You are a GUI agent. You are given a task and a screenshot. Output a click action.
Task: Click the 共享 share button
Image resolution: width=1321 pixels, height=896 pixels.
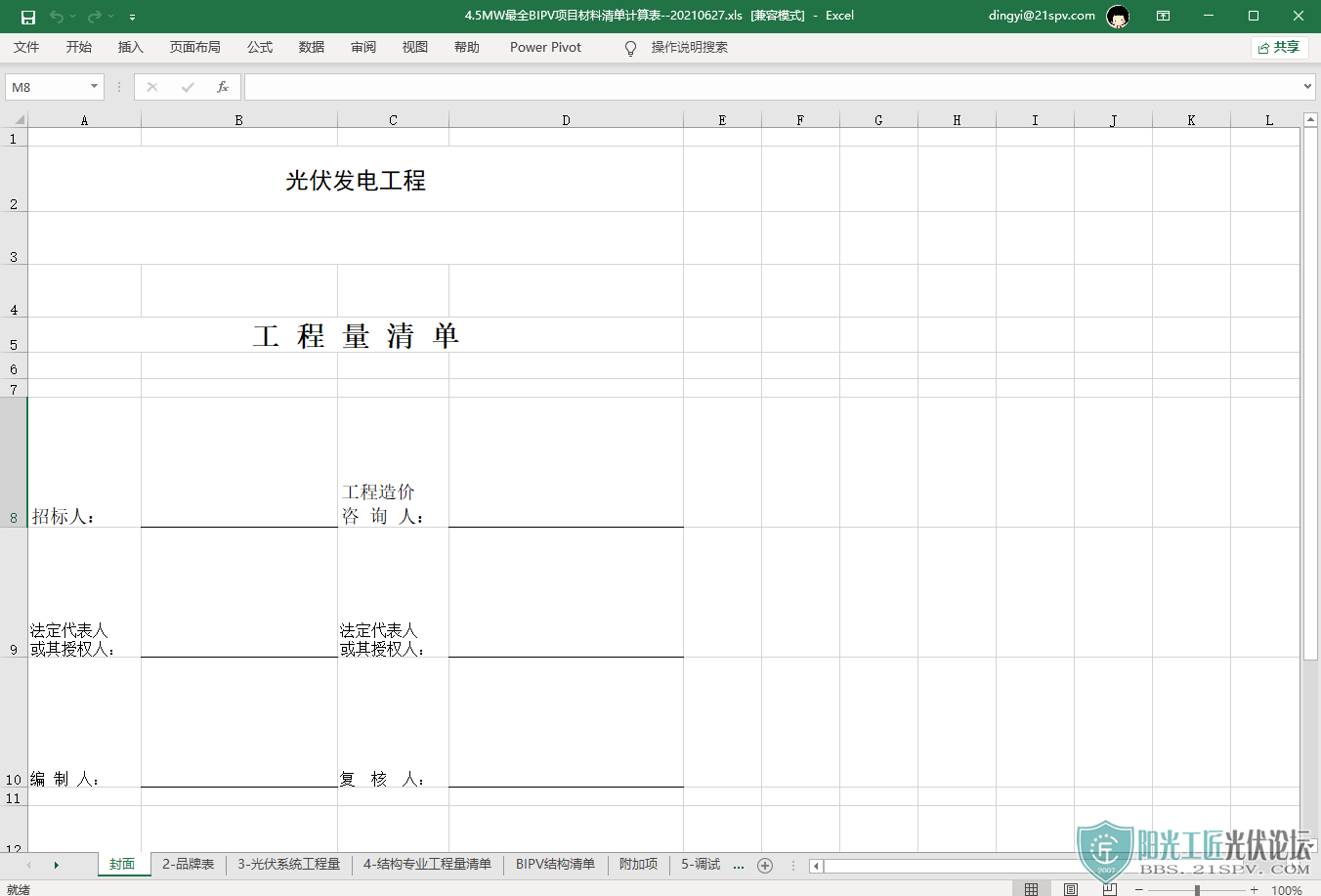coord(1279,47)
